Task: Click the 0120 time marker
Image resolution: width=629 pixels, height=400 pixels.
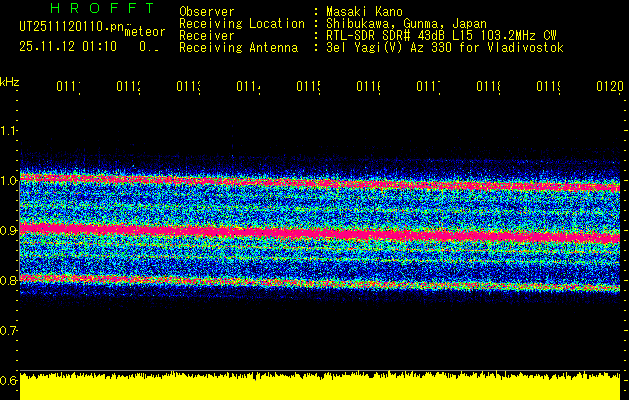Action: pos(608,87)
